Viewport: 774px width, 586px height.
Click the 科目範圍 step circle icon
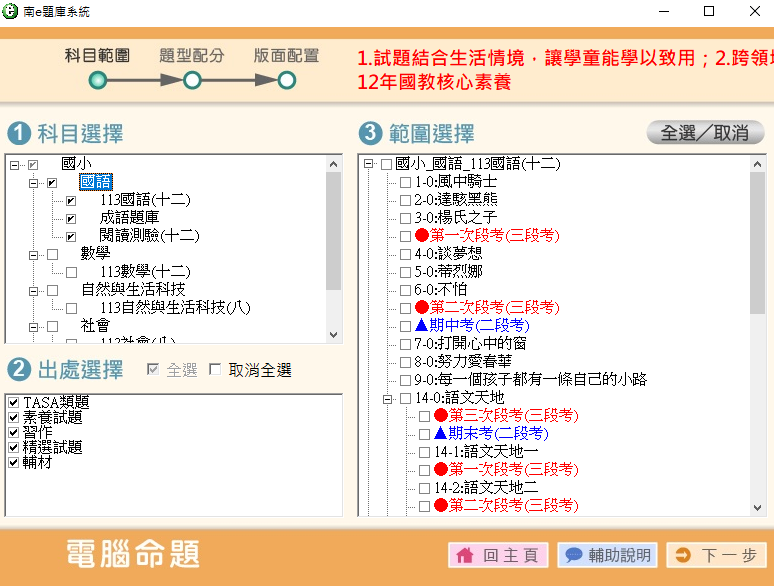coord(97,80)
